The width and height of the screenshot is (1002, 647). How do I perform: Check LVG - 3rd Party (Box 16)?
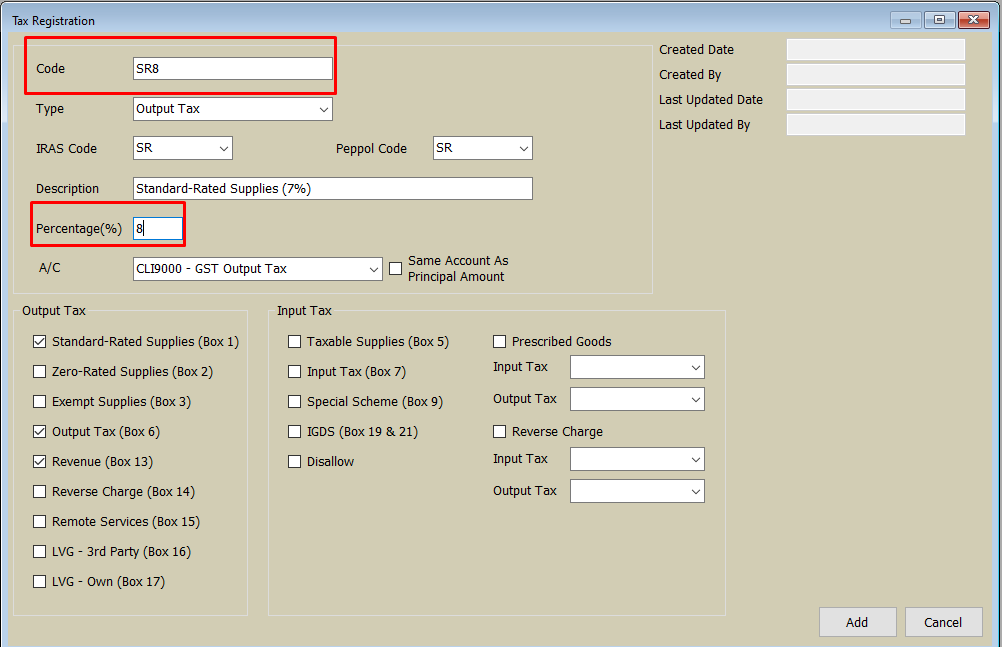pos(40,552)
